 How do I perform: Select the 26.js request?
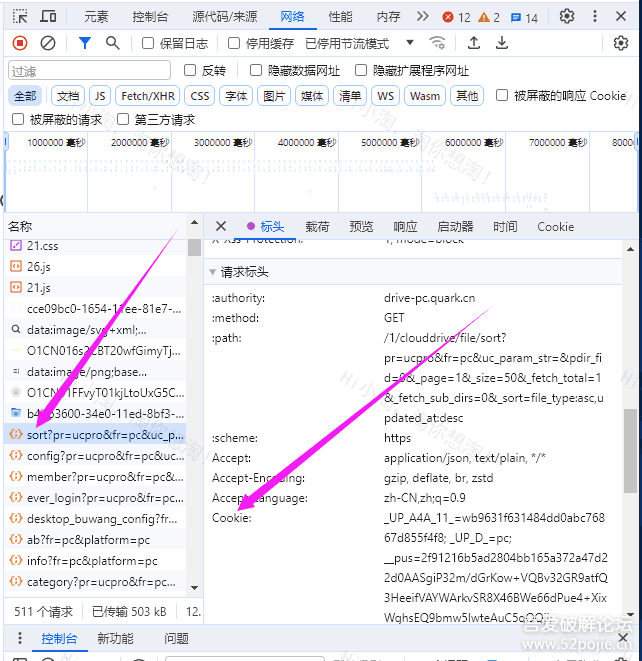point(95,266)
